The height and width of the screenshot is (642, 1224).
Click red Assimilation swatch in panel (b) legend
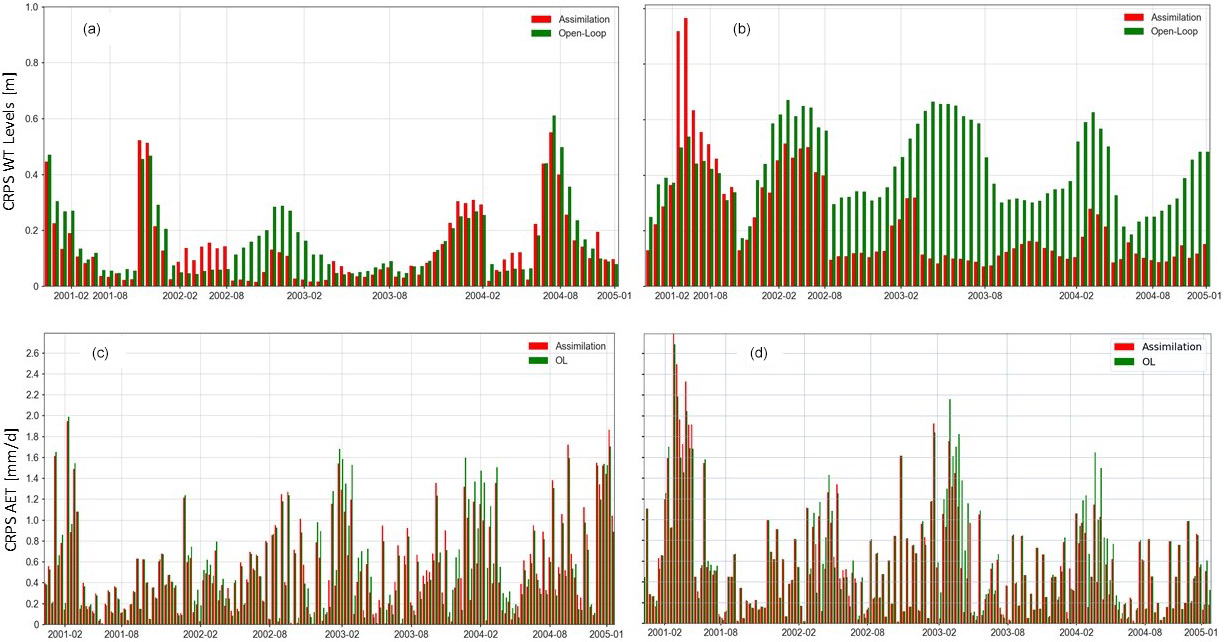1137,17
